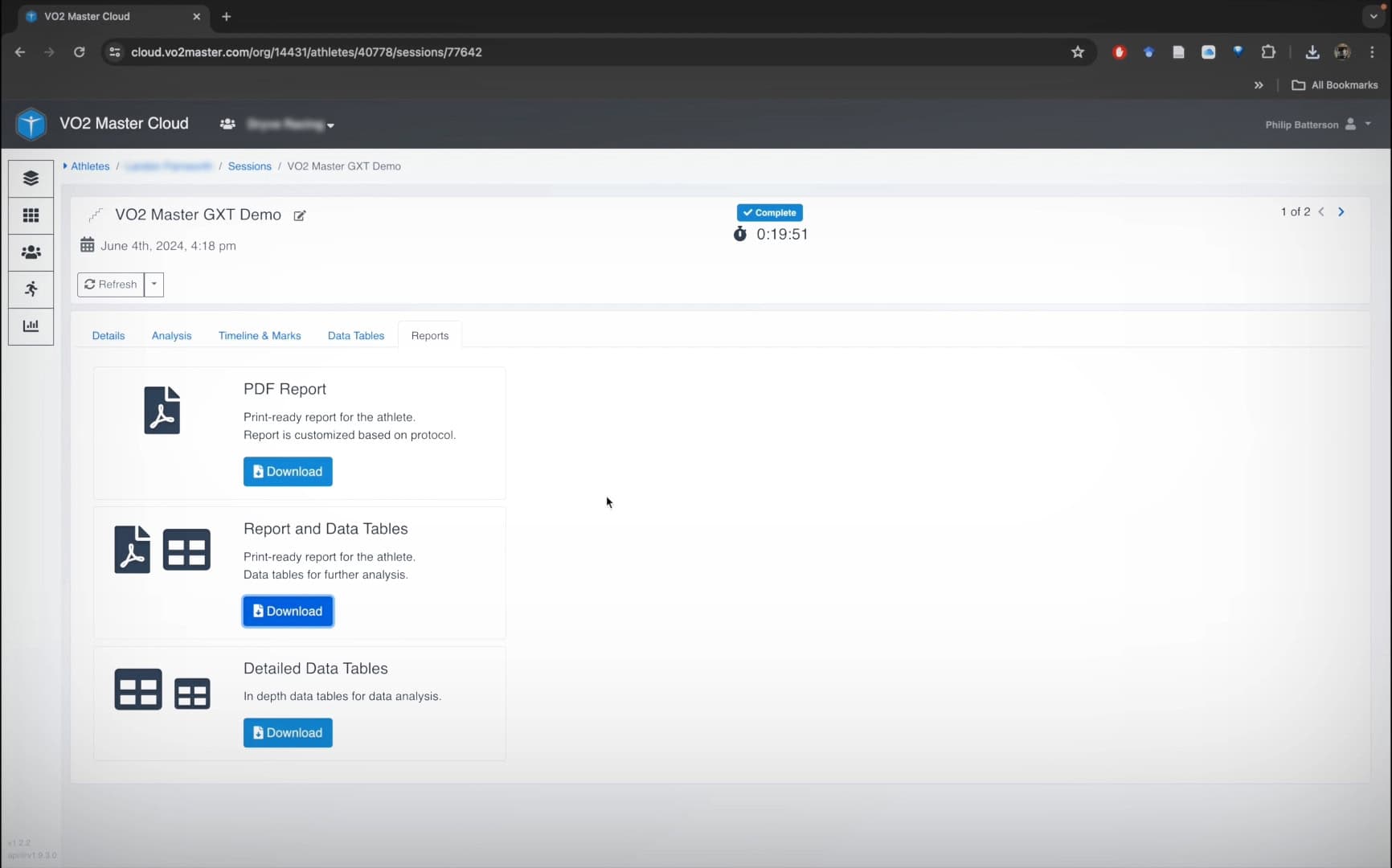Switch to the Analysis tab
Viewport: 1392px width, 868px height.
point(172,336)
